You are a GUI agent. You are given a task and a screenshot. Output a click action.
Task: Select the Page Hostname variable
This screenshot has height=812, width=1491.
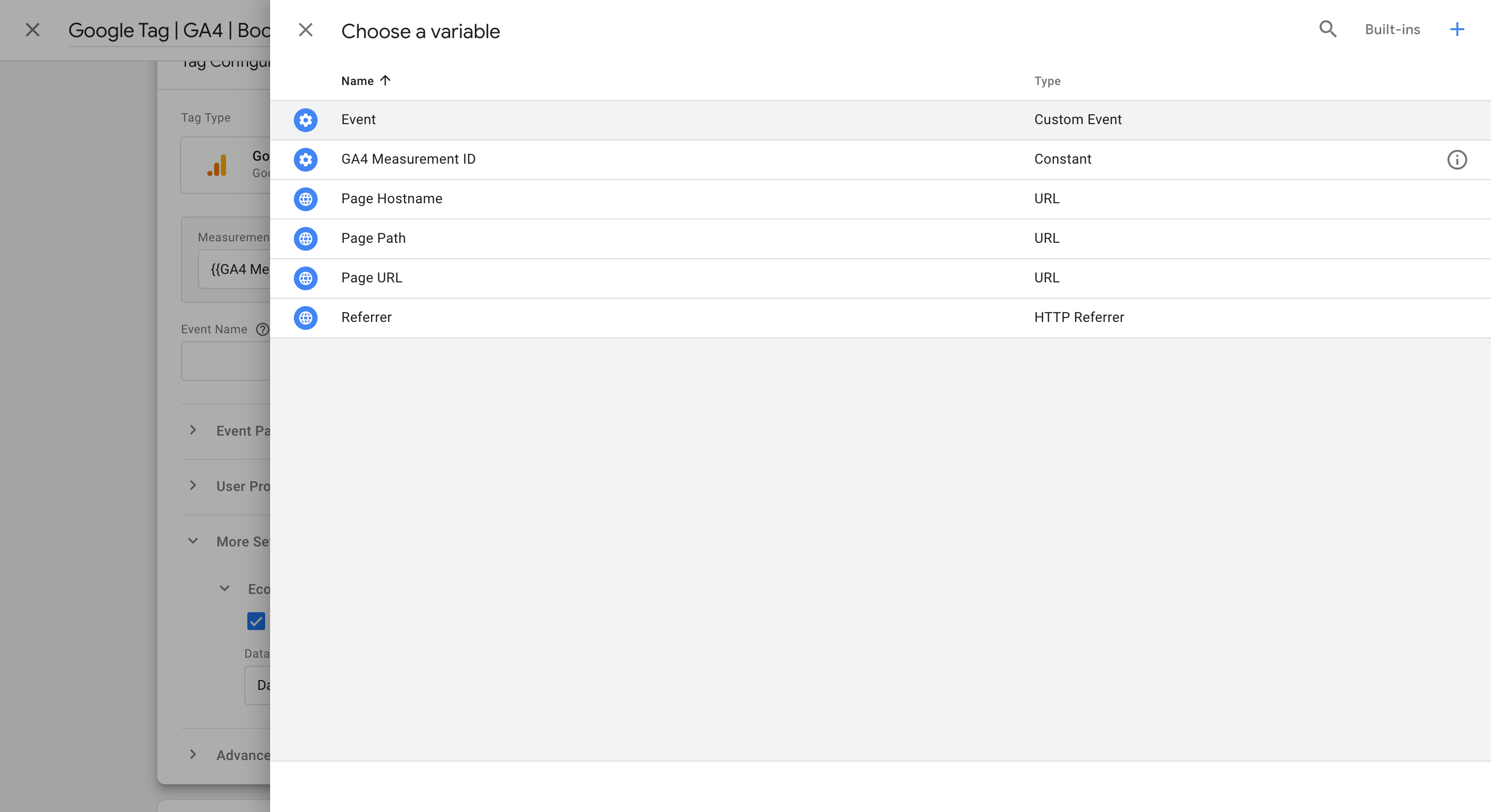click(x=881, y=199)
